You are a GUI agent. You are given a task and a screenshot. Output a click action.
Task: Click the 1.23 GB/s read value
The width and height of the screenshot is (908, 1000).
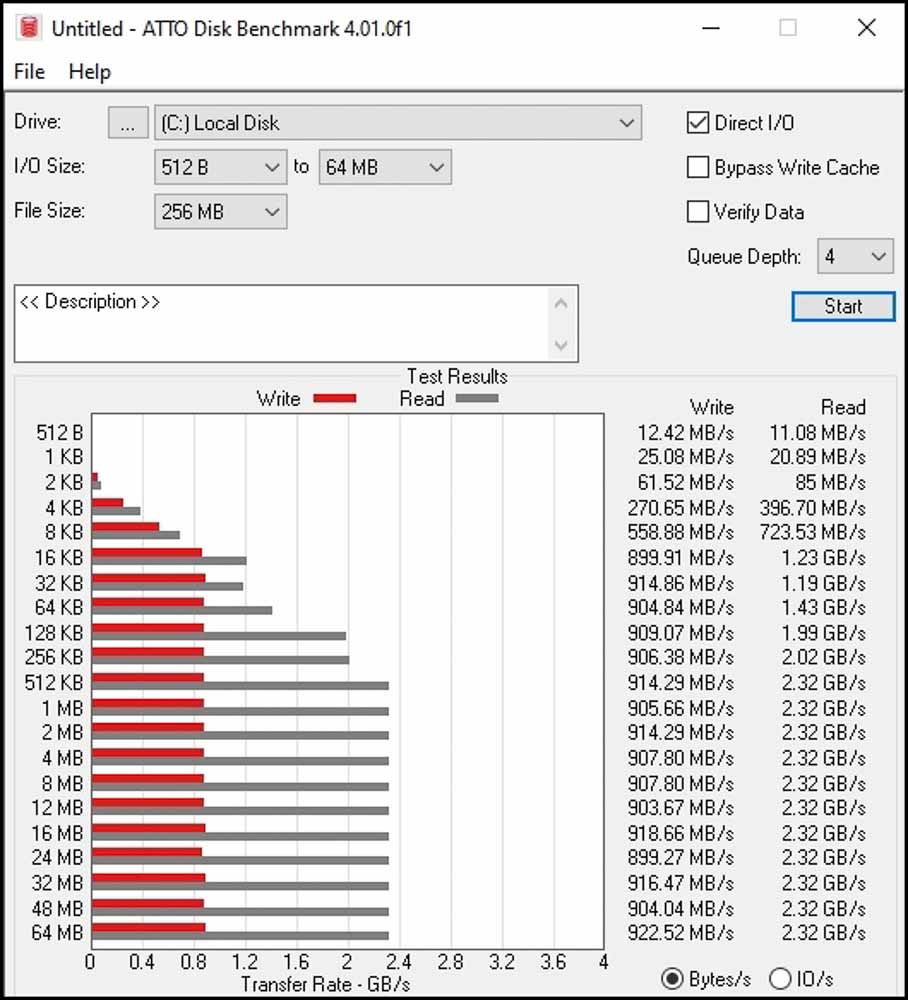tap(824, 558)
